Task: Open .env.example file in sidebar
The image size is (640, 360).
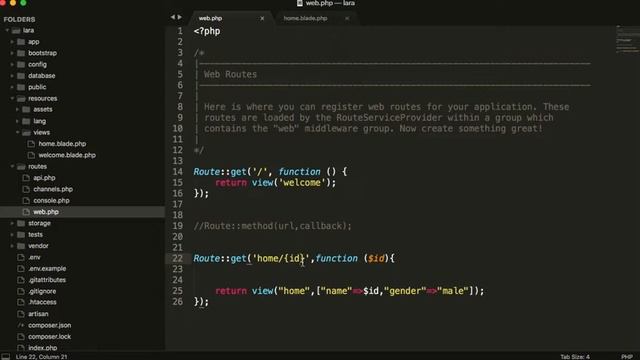Action: [47, 269]
